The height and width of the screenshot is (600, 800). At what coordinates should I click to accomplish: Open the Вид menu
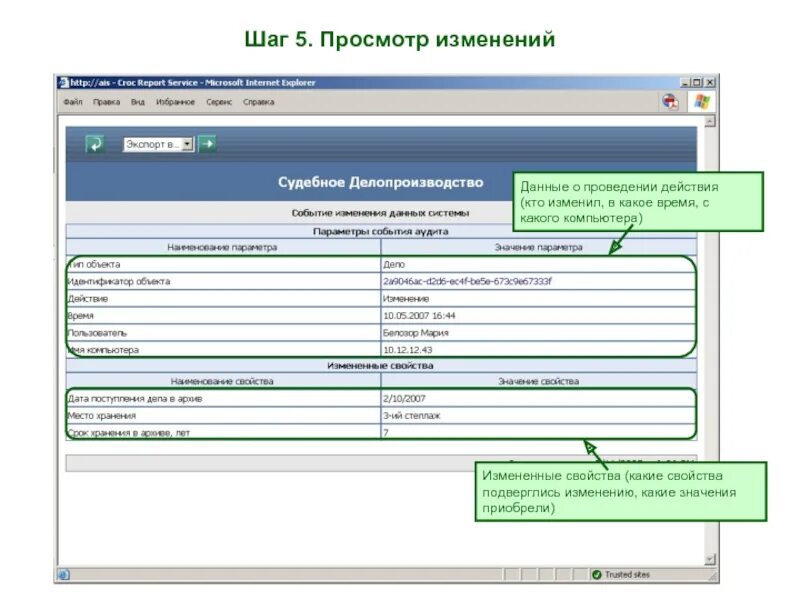[x=138, y=102]
